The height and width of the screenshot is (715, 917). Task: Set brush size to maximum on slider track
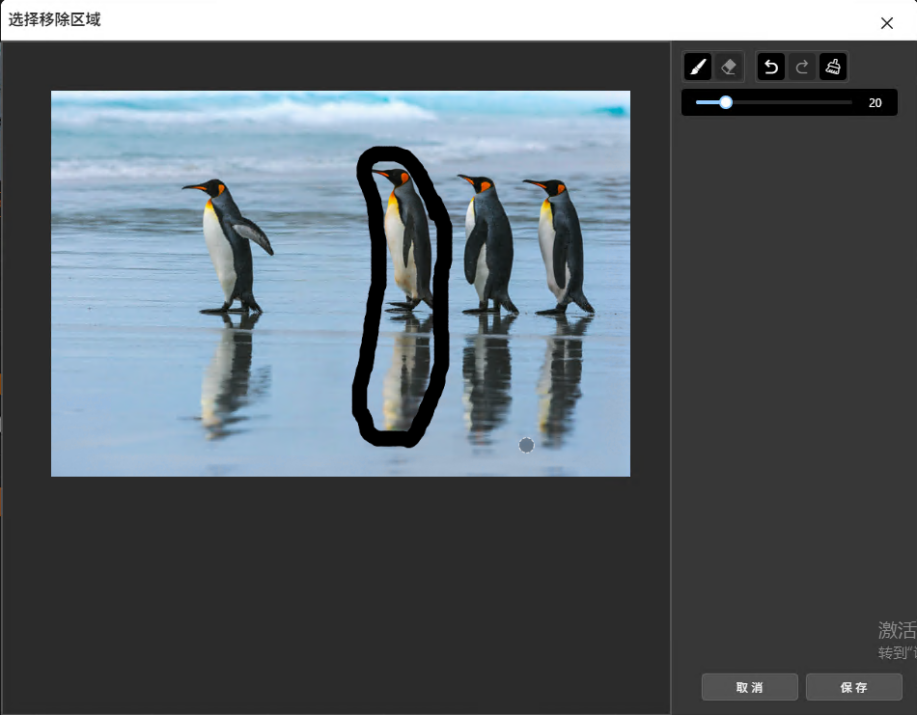(x=851, y=102)
